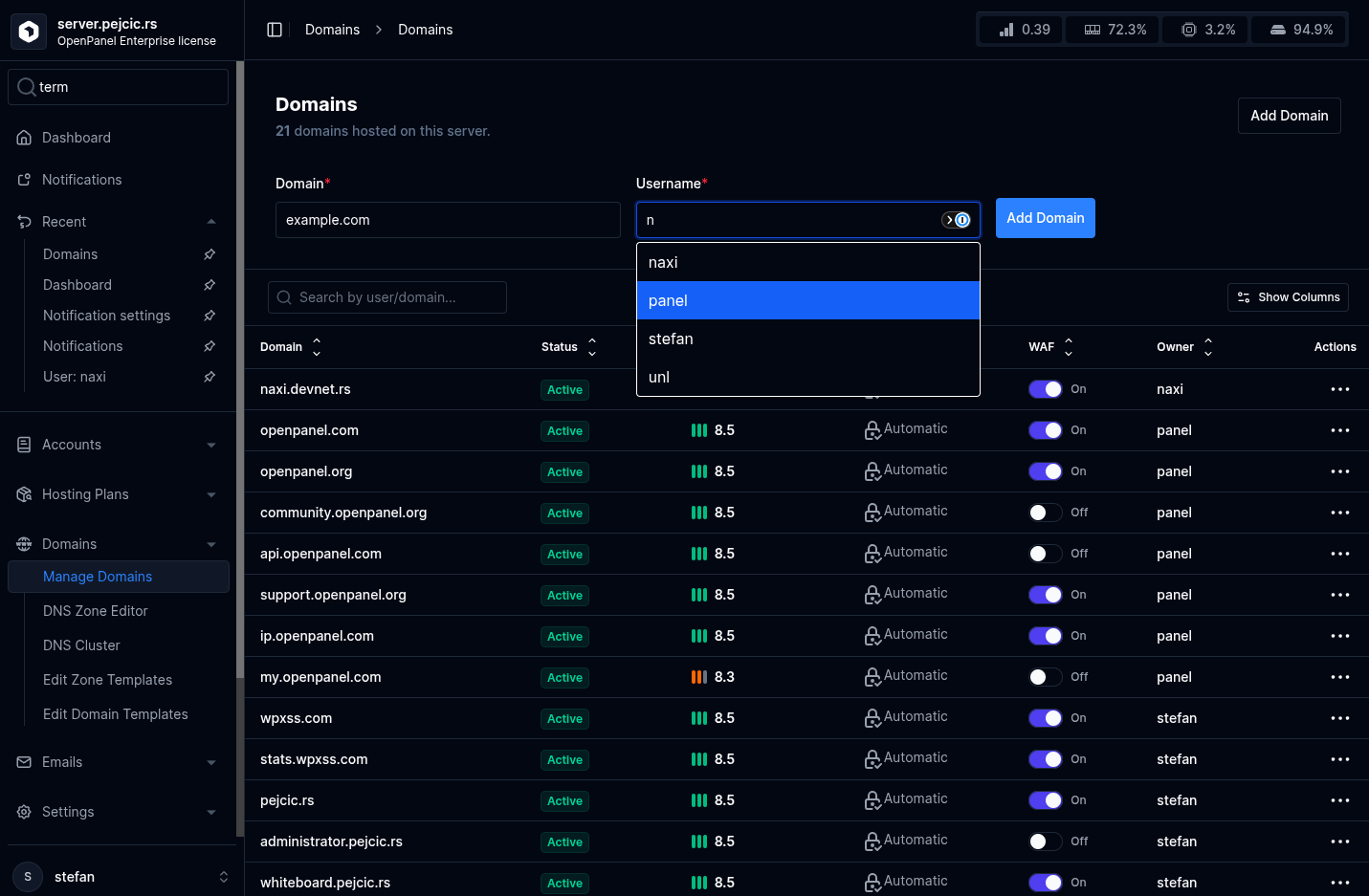
Task: Toggle the sidebar collapse icon
Action: [275, 30]
